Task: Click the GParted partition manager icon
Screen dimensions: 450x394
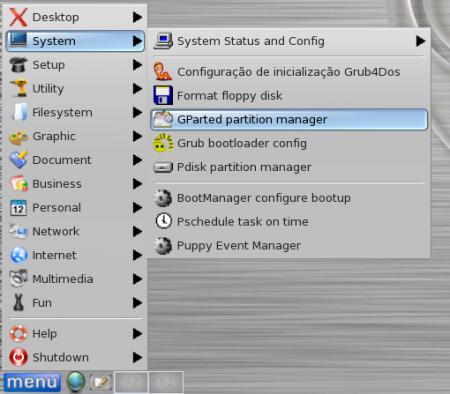Action: pyautogui.click(x=163, y=119)
